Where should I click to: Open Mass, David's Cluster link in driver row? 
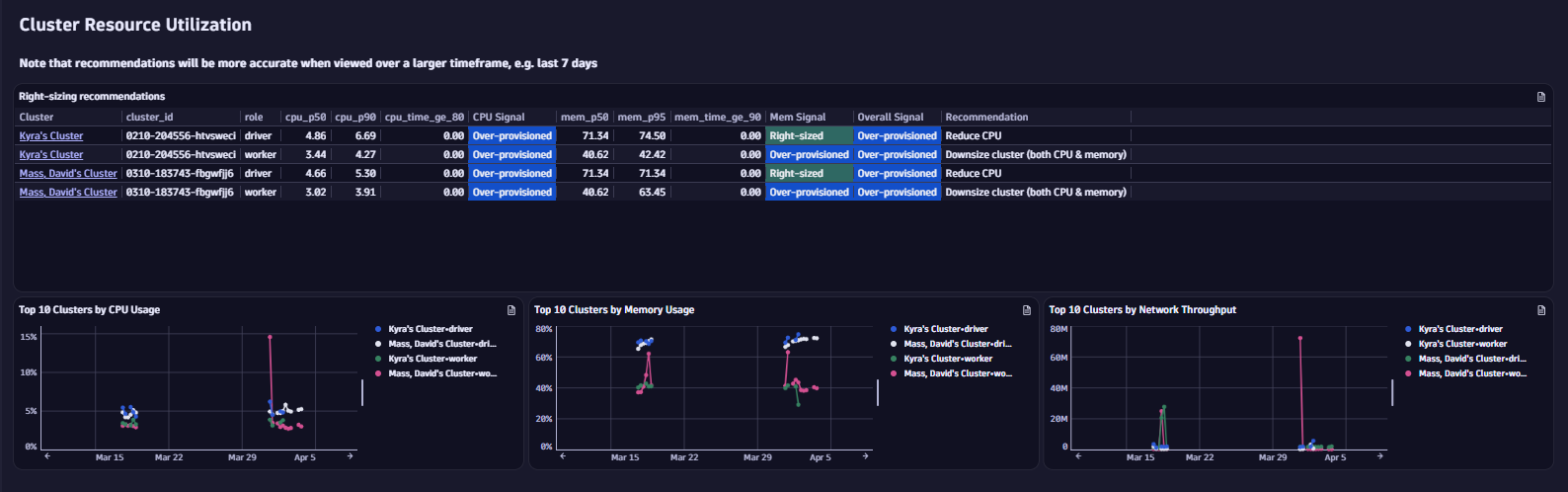pos(68,174)
